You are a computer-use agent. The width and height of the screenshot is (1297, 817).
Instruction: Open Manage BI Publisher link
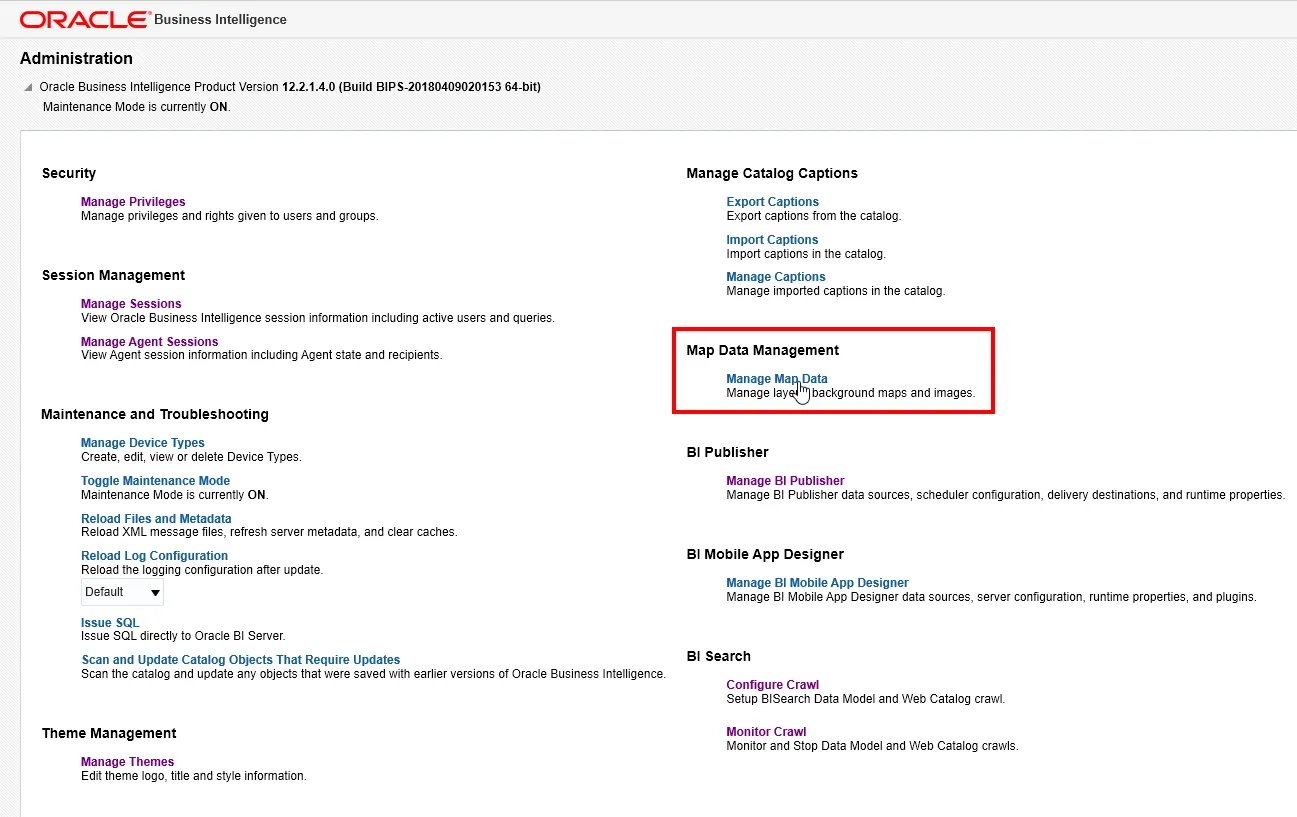click(785, 481)
